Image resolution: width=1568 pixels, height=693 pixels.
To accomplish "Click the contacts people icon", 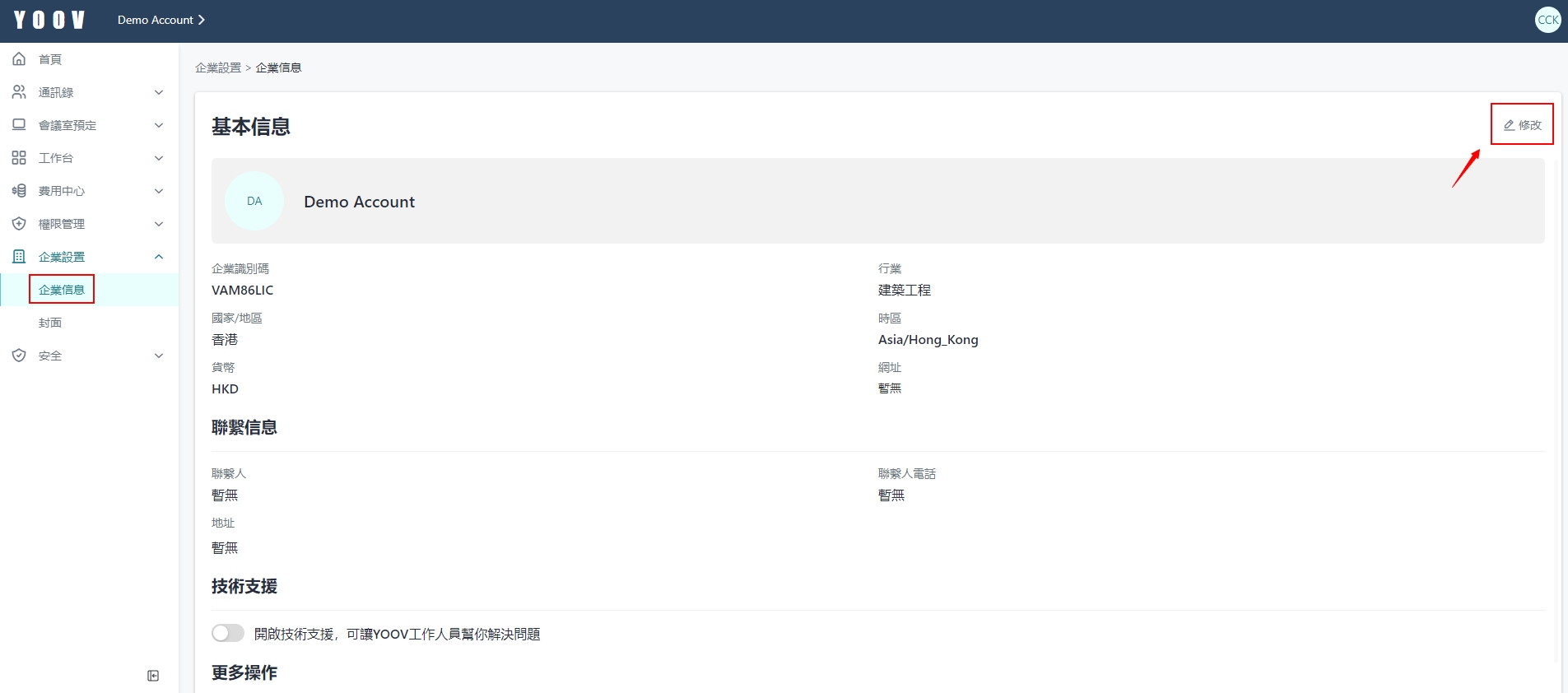I will click(x=19, y=92).
